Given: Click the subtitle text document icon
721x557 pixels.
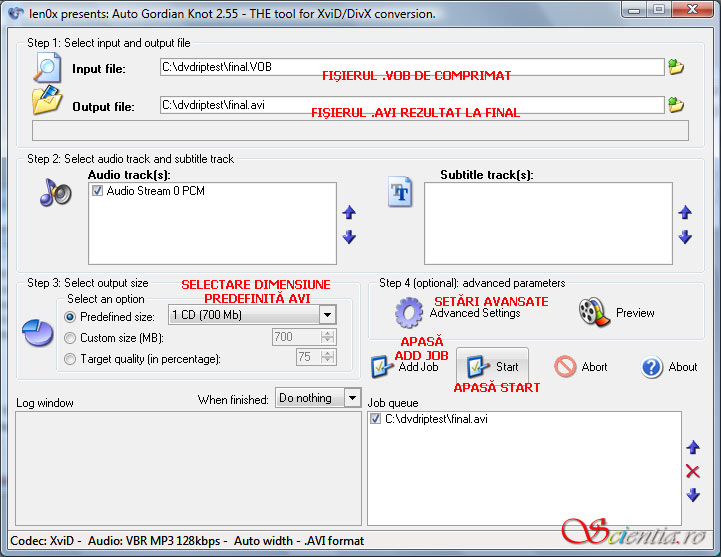Looking at the screenshot, I should (400, 191).
